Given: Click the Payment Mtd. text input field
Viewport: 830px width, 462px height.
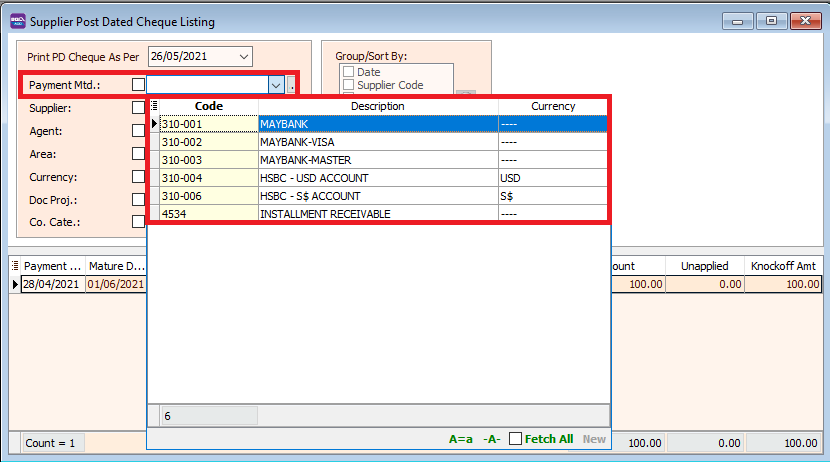Looking at the screenshot, I should tap(206, 86).
